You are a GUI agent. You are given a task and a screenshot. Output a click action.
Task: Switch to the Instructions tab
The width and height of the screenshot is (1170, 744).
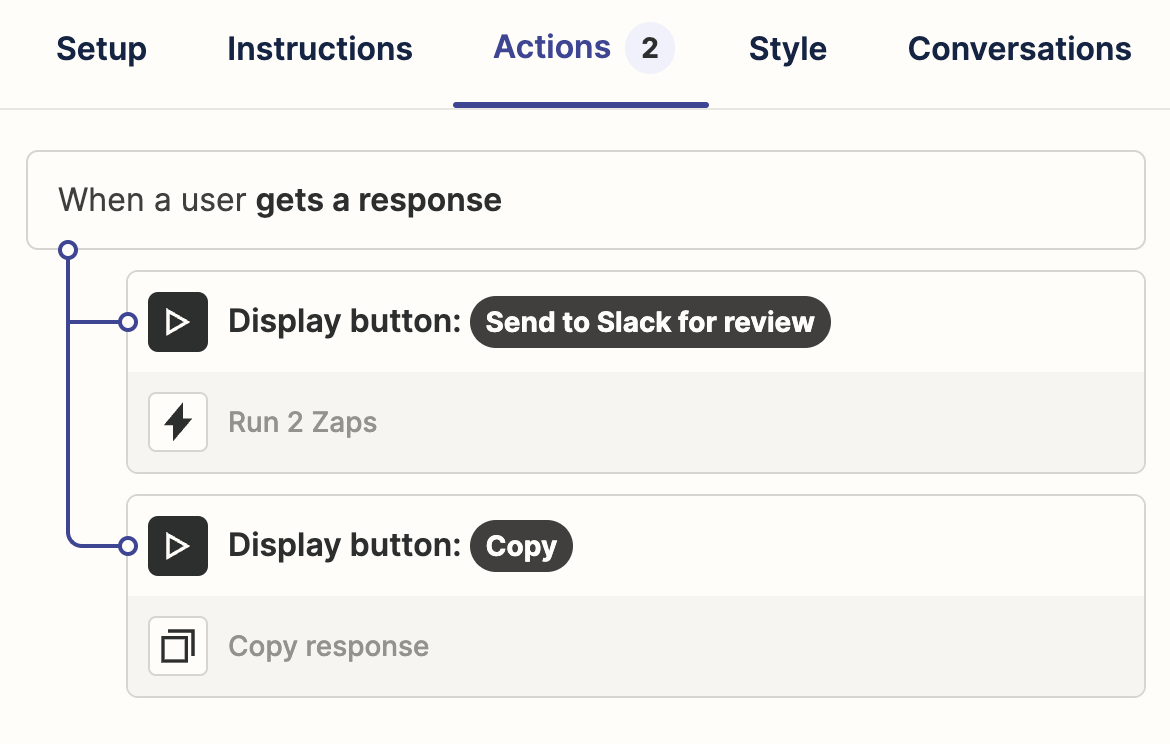coord(319,49)
